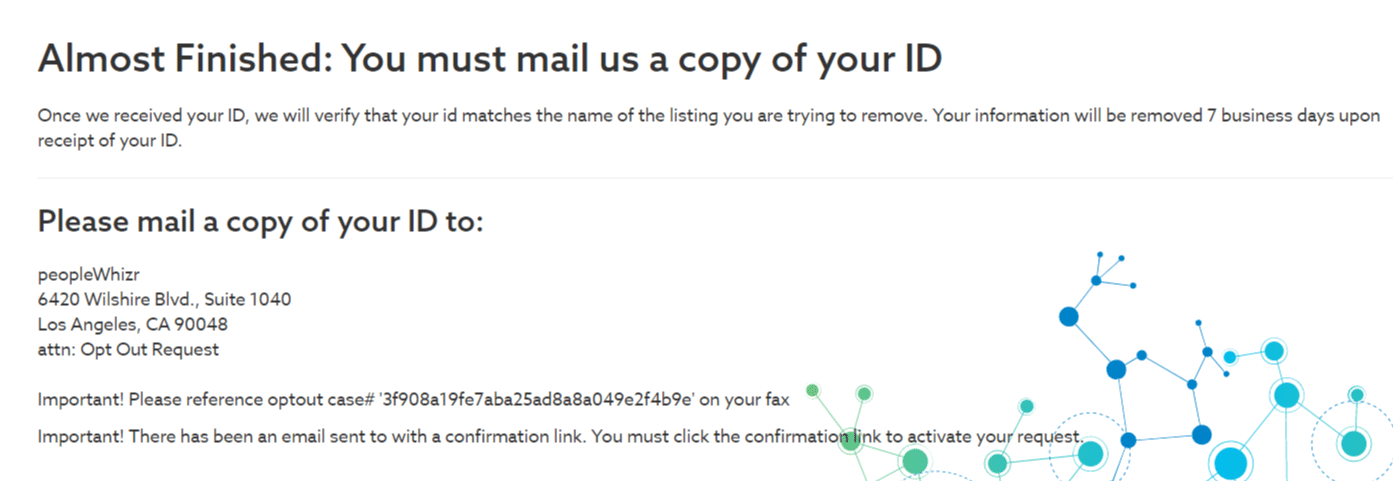The width and height of the screenshot is (1393, 481).
Task: Select the dotted dark-green node of the graphic
Action: 813,390
